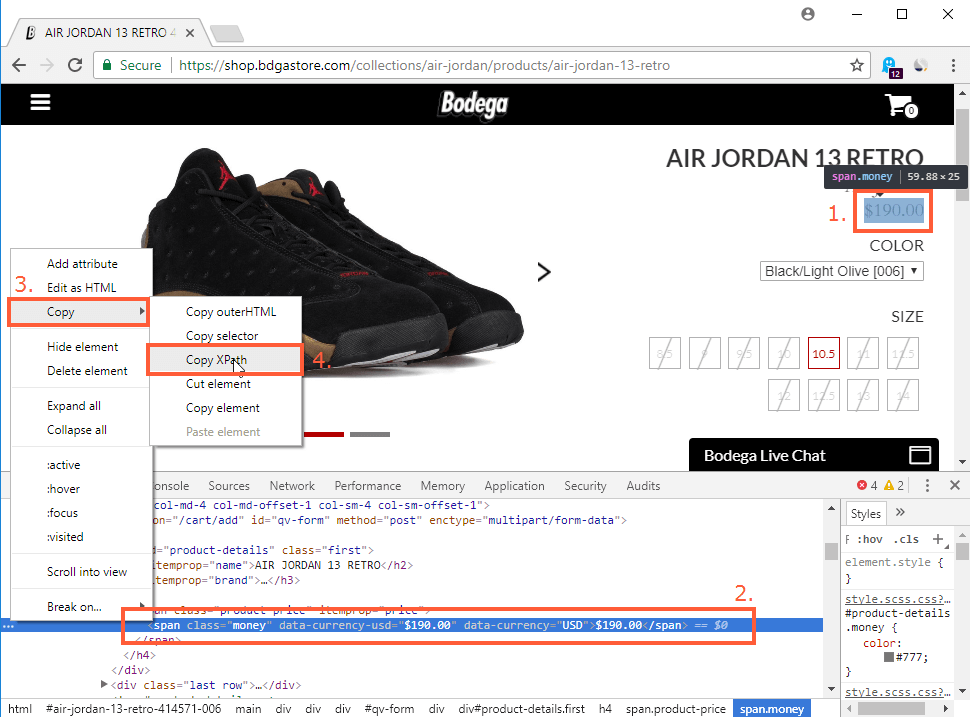Screen dimensions: 970x717
Task: Choose Copy selector
Action: coord(225,336)
